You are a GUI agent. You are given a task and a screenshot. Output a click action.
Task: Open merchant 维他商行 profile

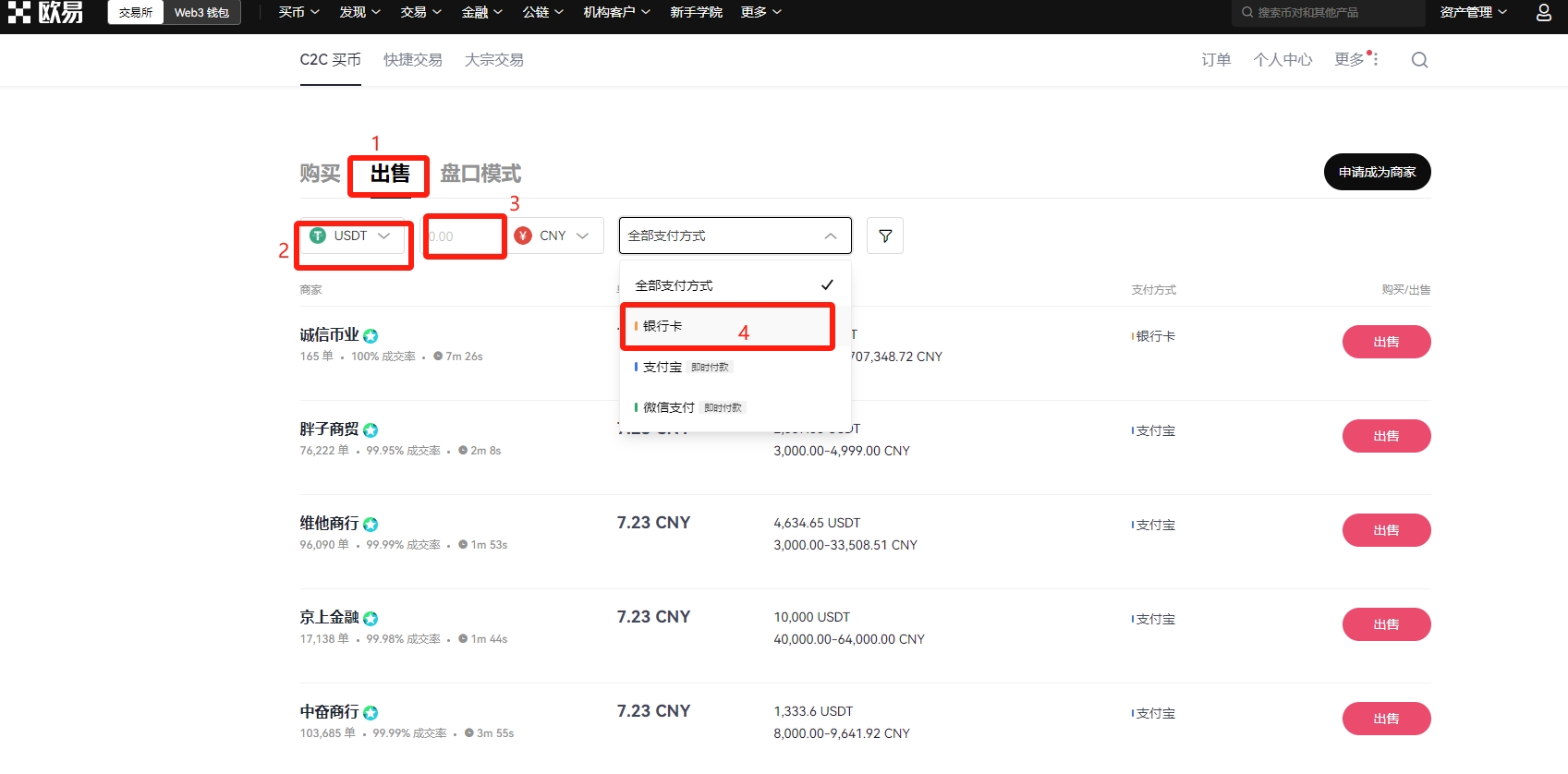[329, 524]
